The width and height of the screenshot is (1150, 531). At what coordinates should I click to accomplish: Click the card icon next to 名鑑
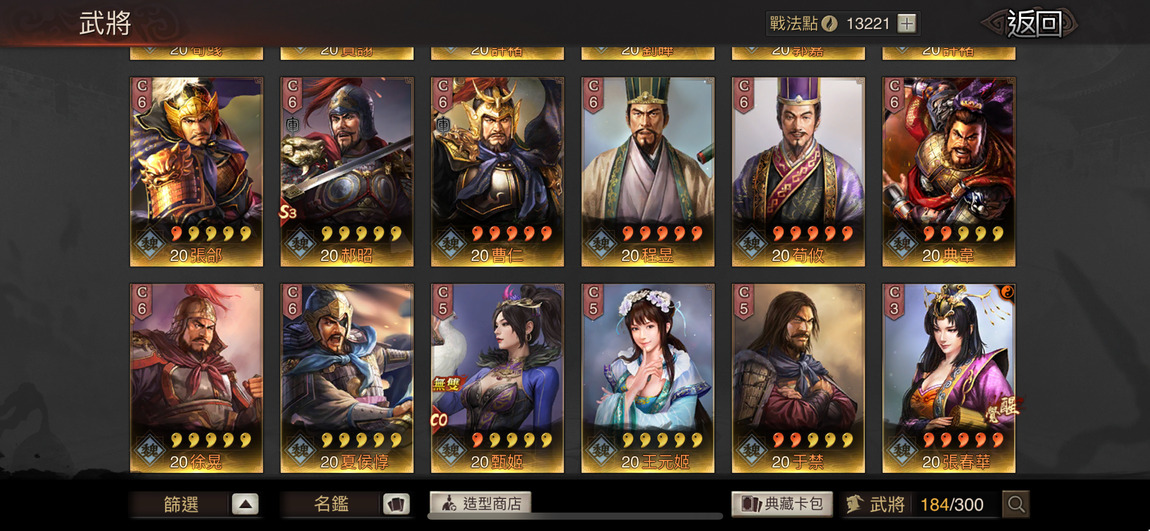coord(396,504)
